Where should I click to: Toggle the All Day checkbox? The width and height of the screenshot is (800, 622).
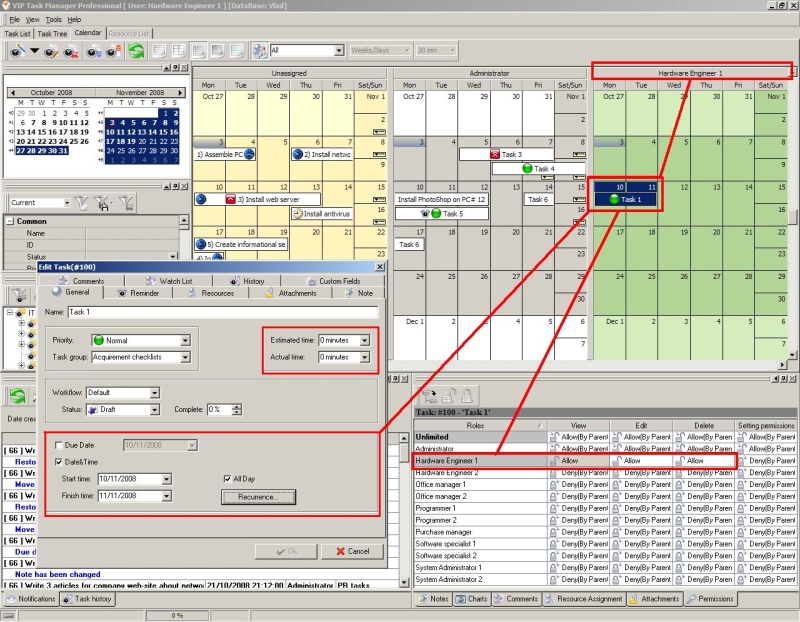(228, 479)
